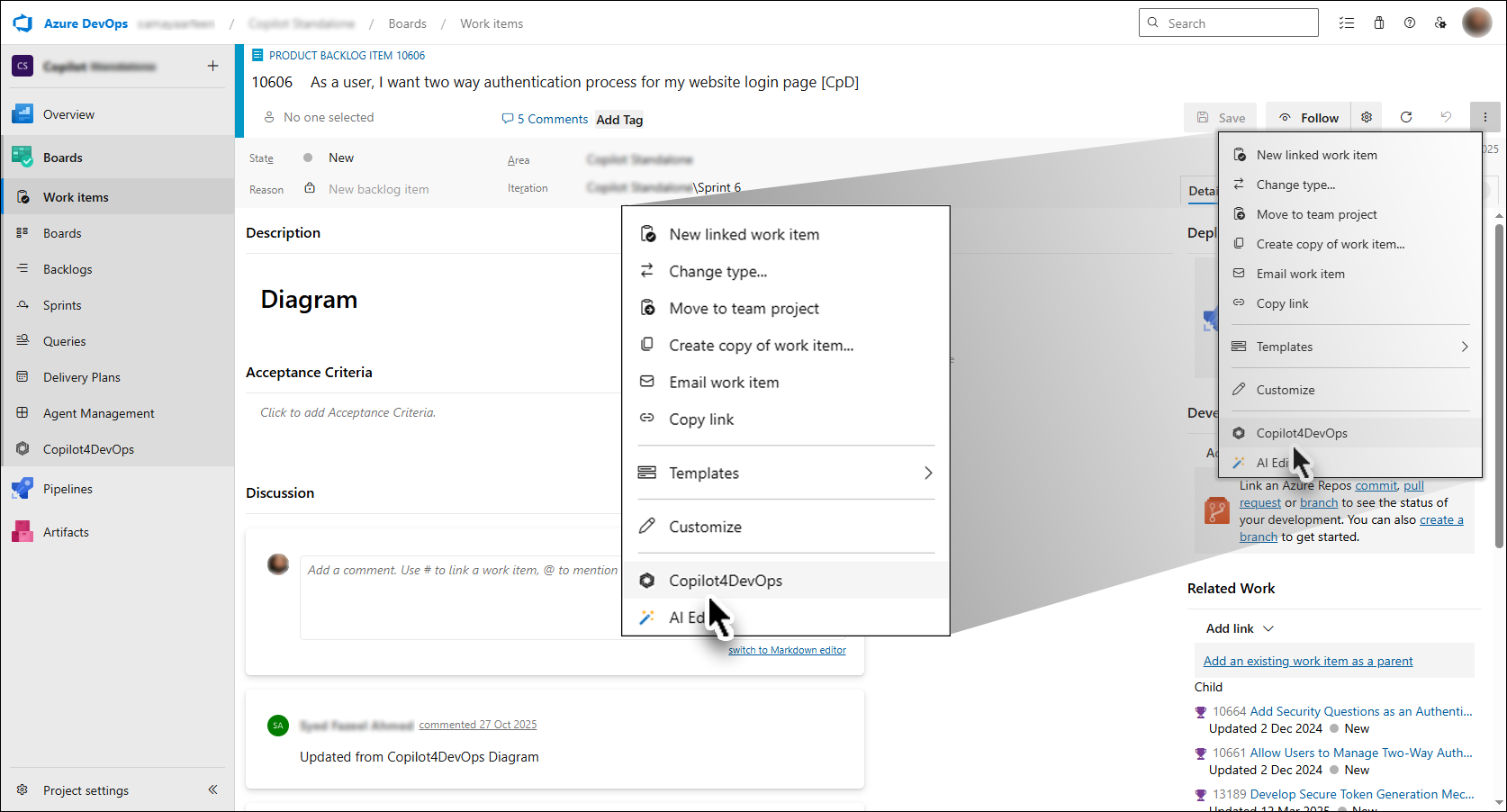1507x812 pixels.
Task: Click the plus icon beside the project name
Action: coord(212,66)
